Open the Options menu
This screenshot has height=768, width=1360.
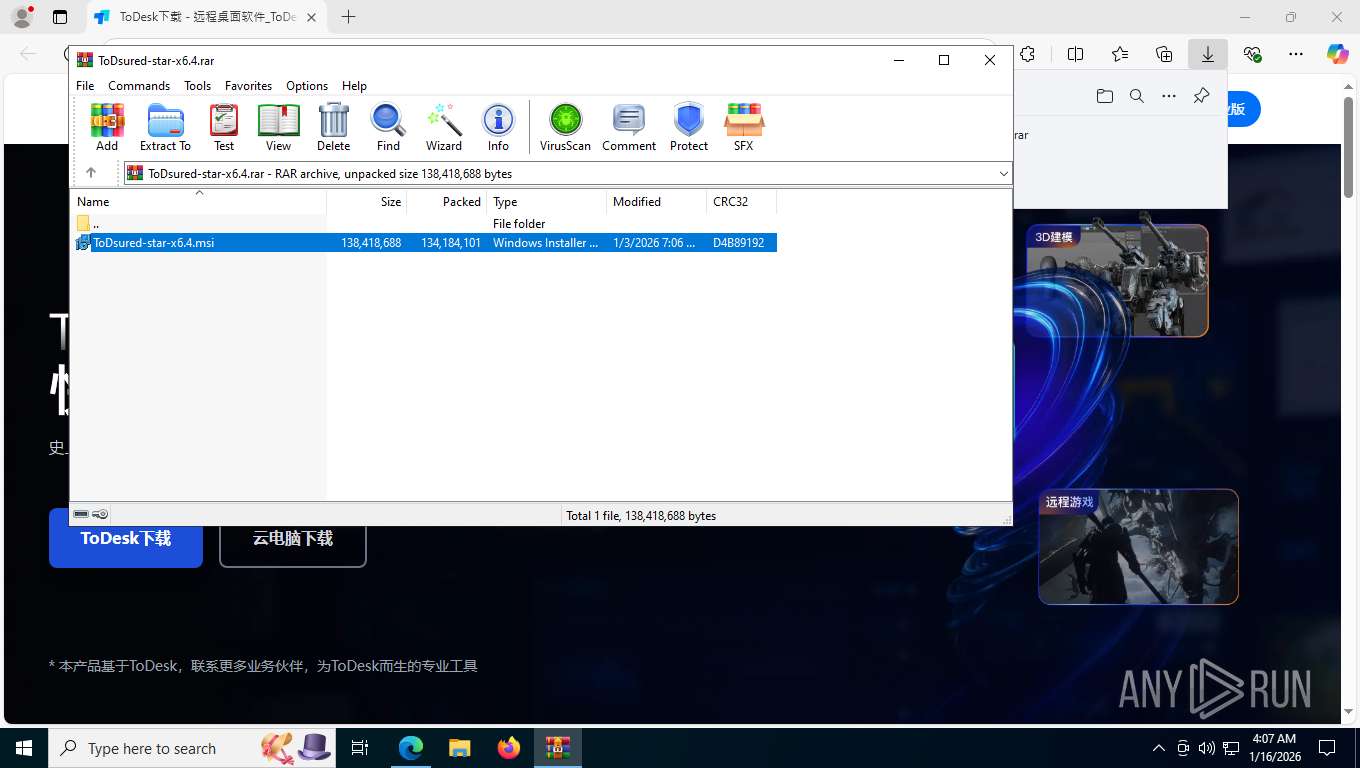pos(307,86)
